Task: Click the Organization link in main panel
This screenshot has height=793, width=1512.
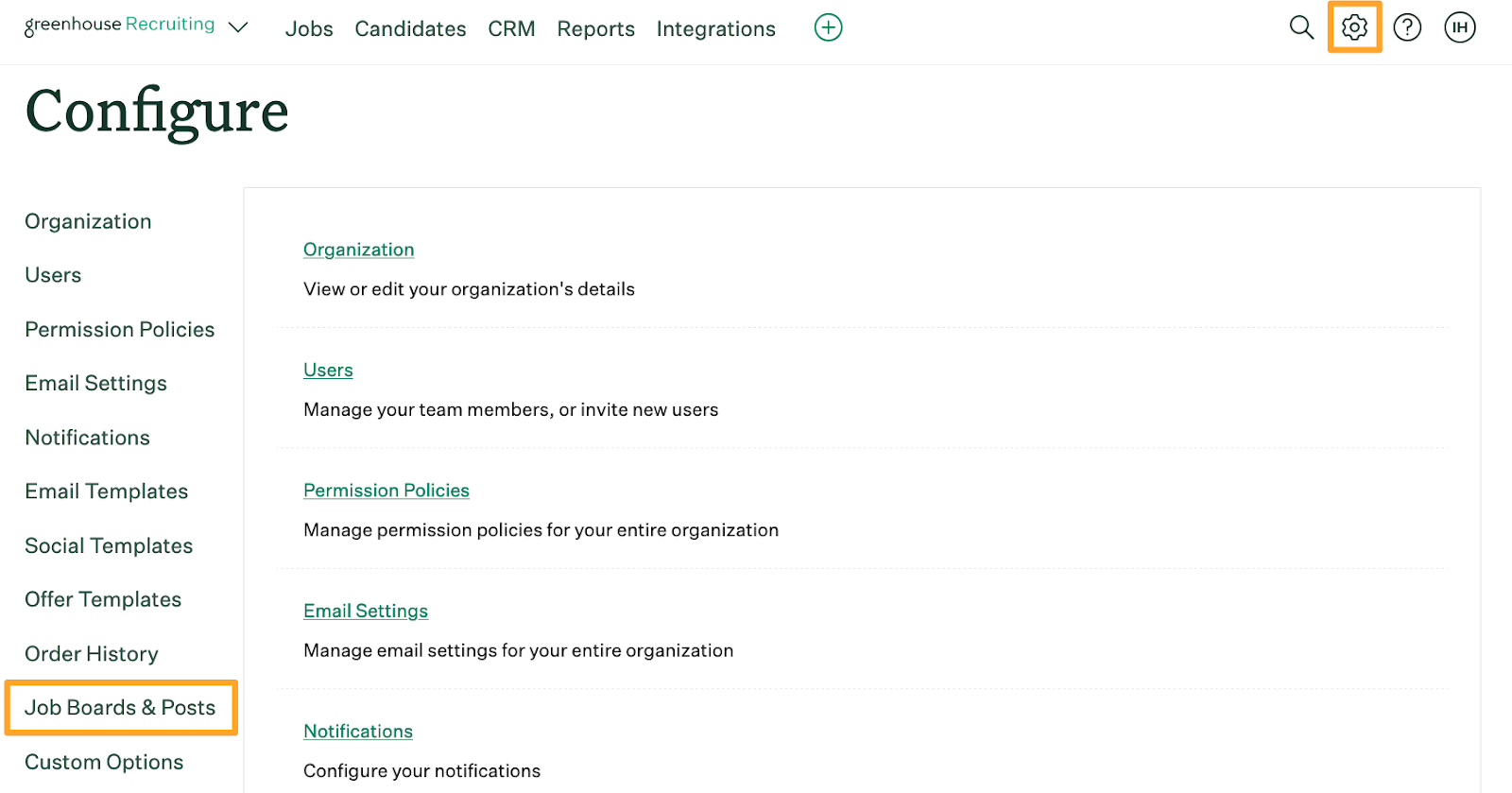Action: tap(358, 250)
